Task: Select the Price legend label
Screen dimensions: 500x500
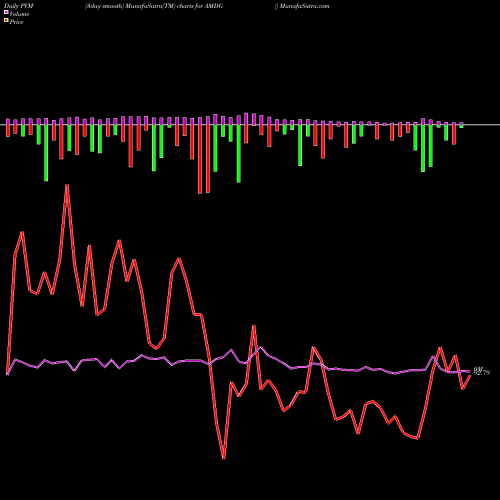Action: coord(16,22)
